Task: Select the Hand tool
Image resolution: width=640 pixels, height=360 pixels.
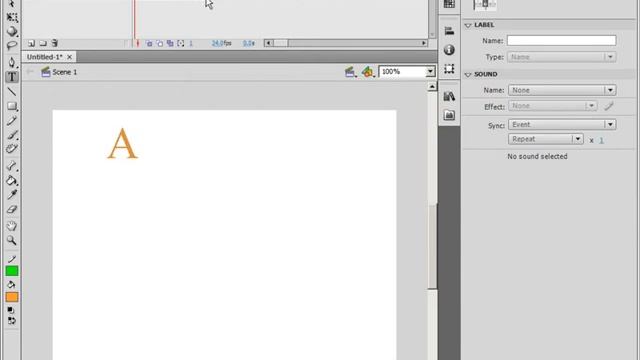Action: (12, 226)
